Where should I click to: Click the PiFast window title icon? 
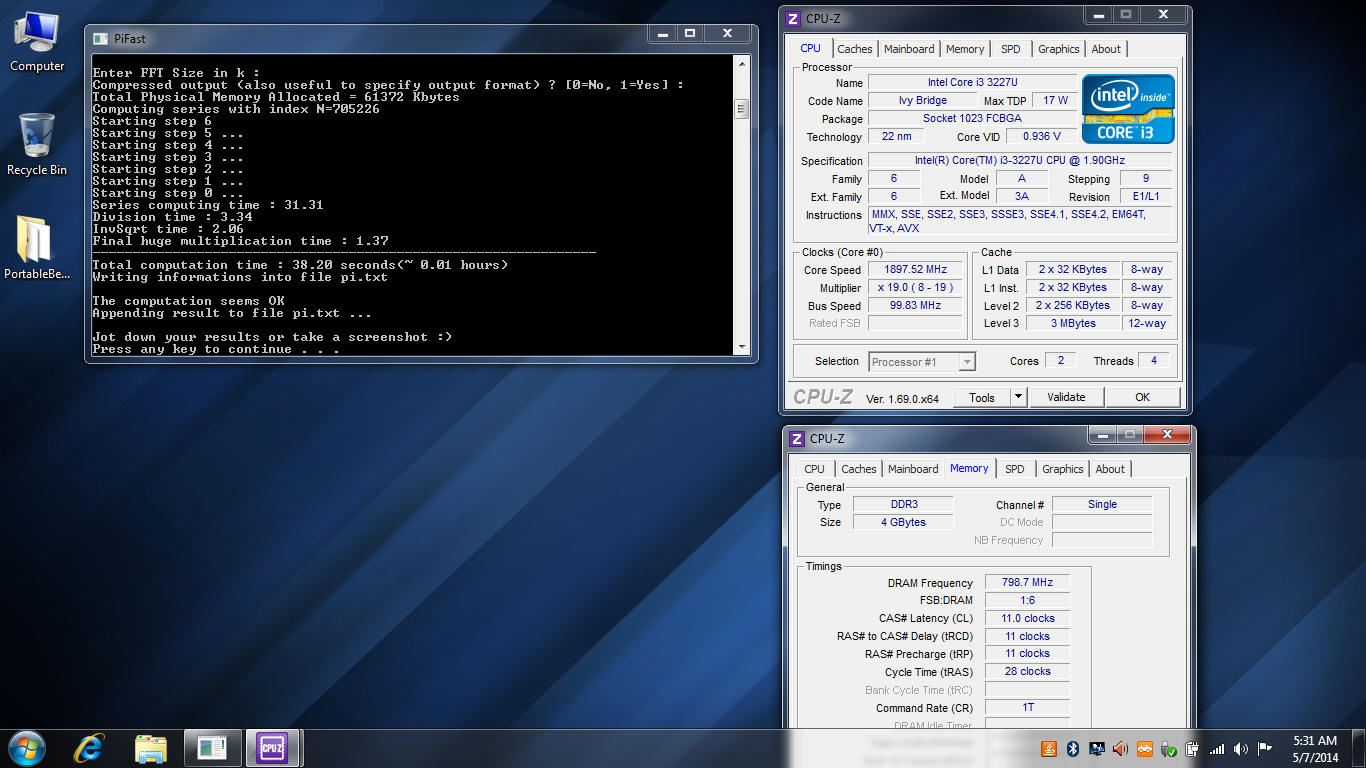[x=100, y=38]
